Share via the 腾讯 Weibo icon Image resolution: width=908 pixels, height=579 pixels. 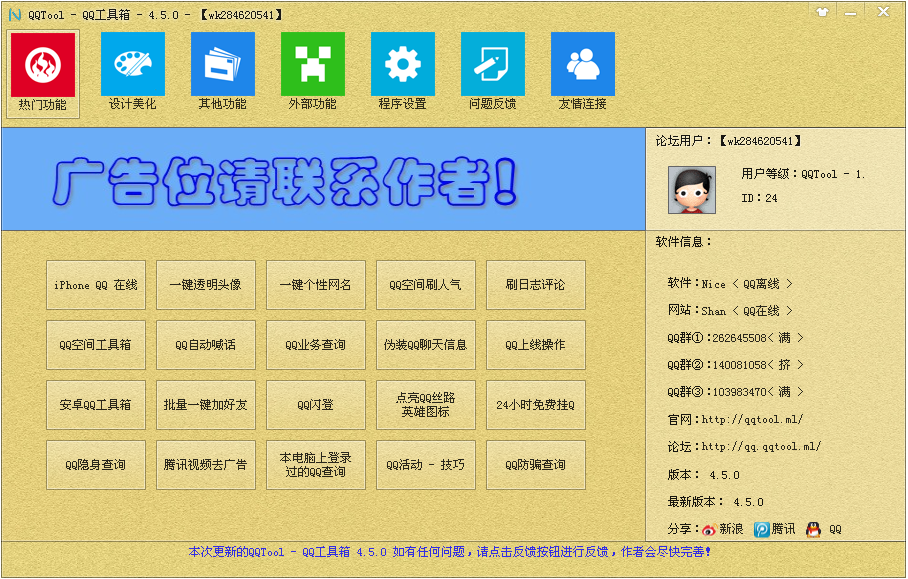(x=762, y=529)
